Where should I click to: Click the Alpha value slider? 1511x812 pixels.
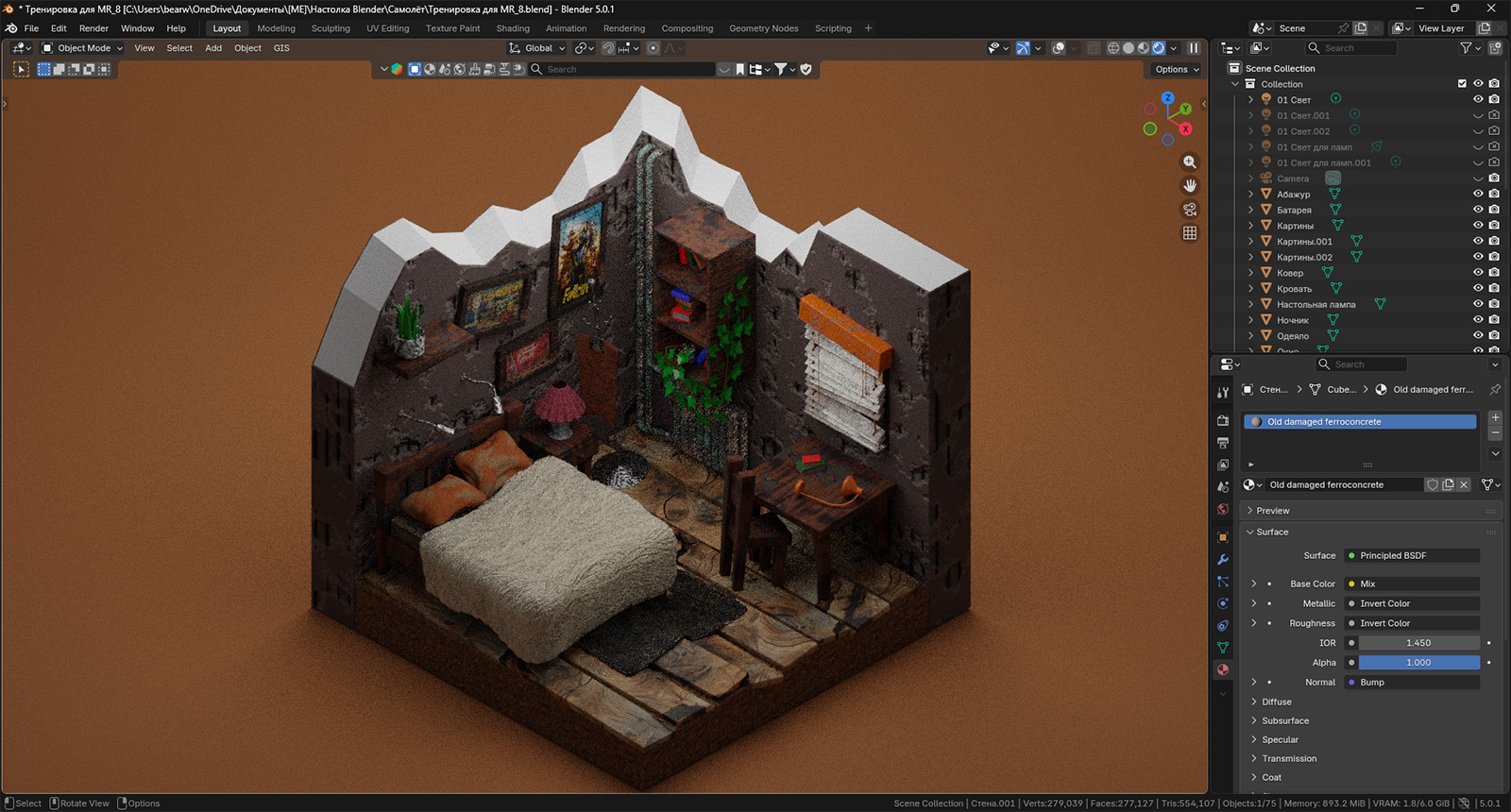pos(1418,663)
